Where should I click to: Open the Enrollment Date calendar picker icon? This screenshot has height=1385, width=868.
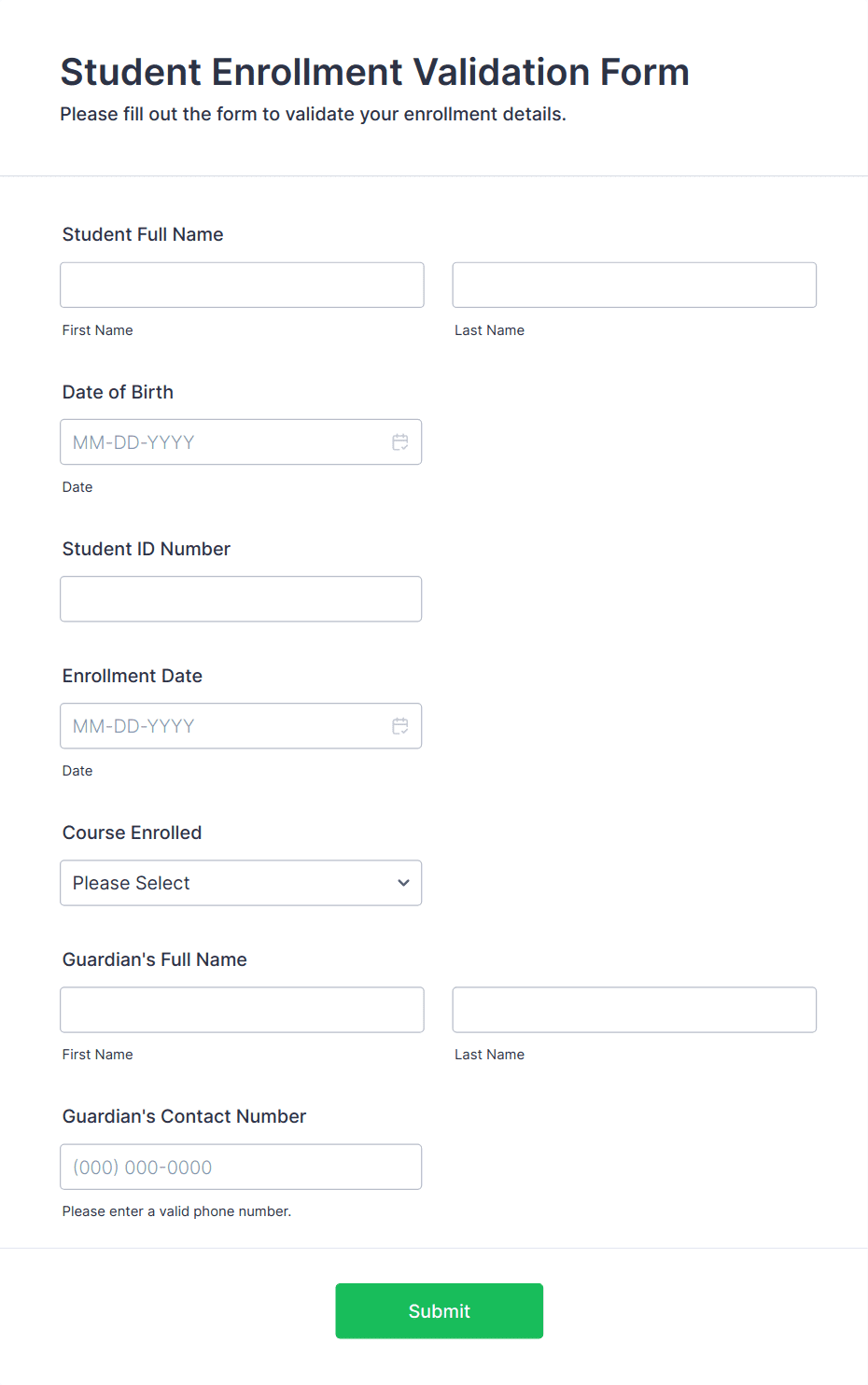click(400, 725)
